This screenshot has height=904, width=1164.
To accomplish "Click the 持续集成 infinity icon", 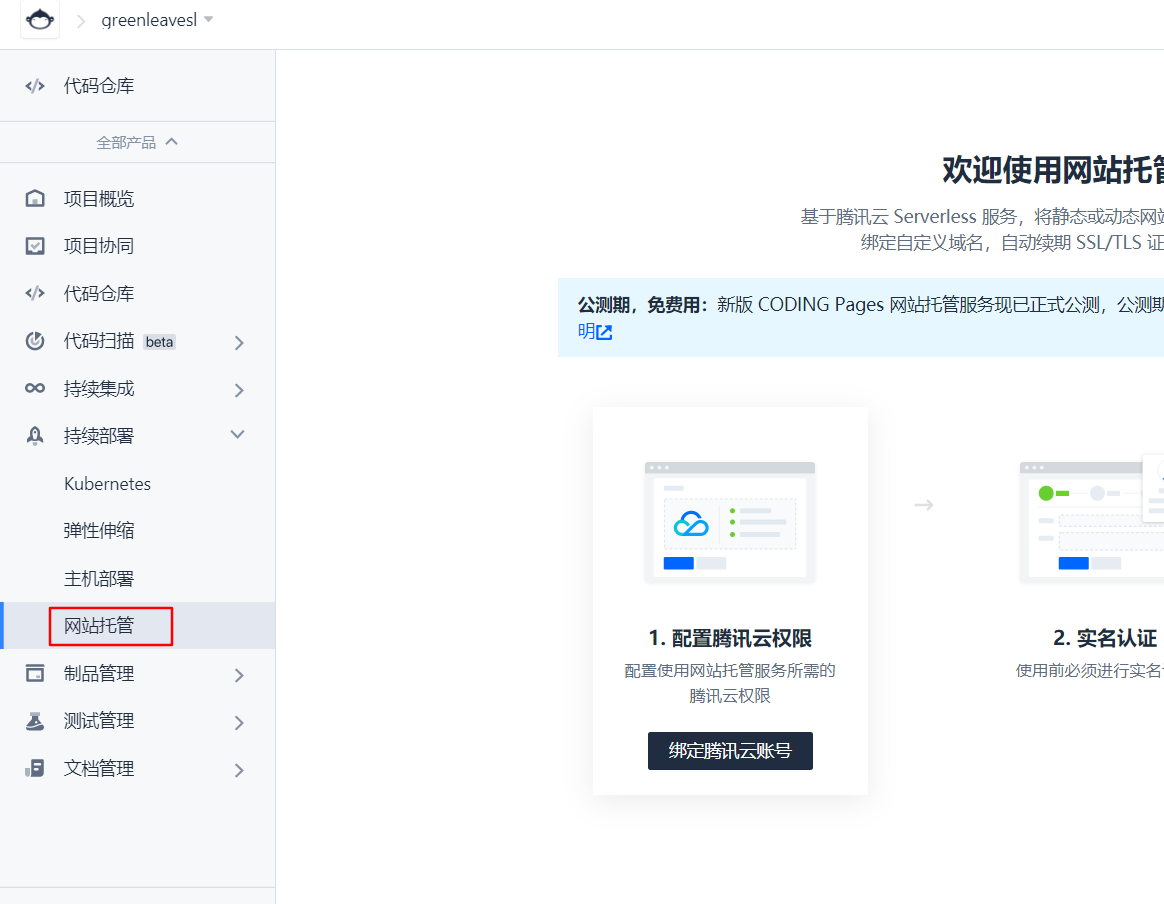I will point(35,388).
